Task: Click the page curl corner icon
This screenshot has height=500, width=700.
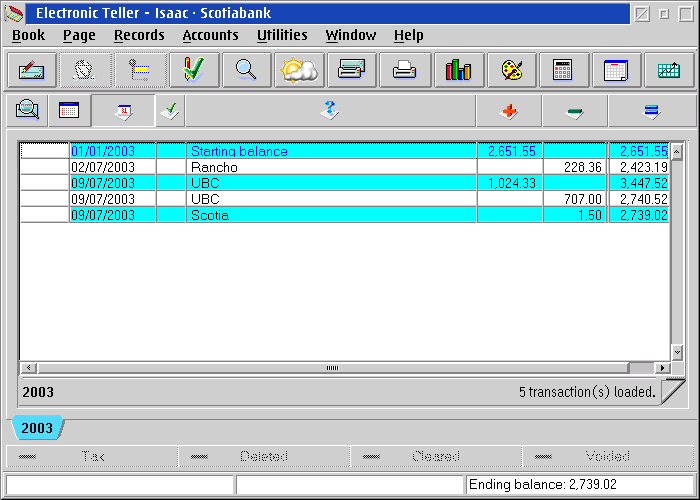Action: 673,392
